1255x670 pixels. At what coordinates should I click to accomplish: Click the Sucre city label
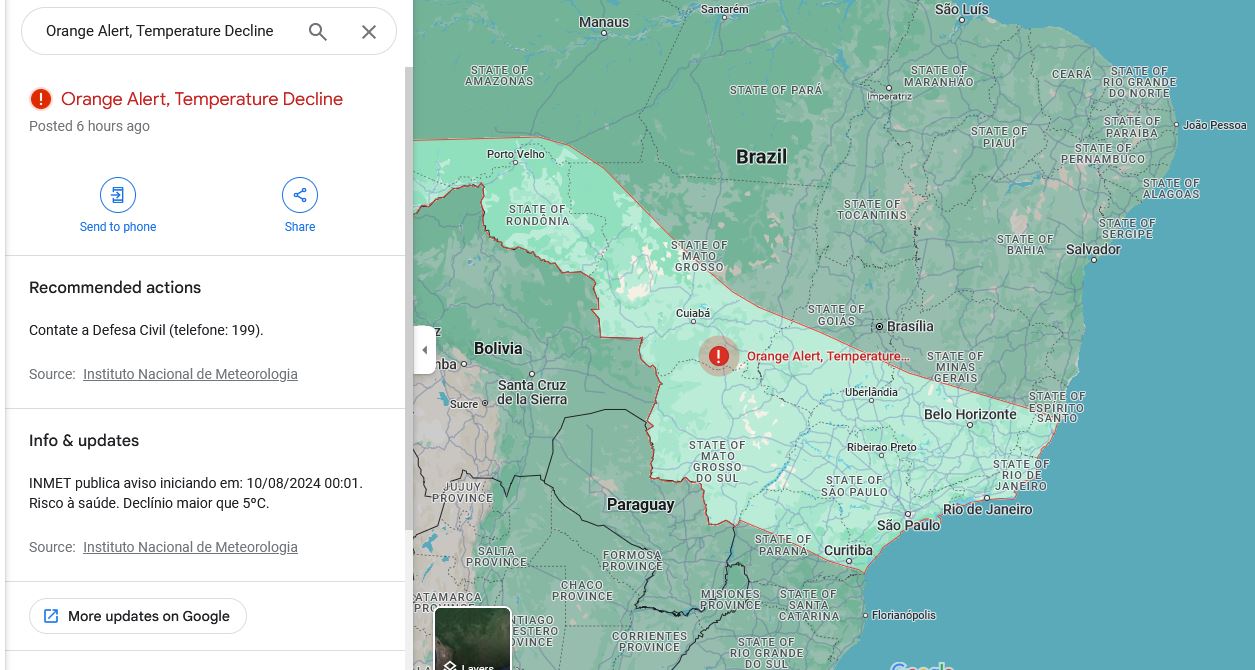464,404
